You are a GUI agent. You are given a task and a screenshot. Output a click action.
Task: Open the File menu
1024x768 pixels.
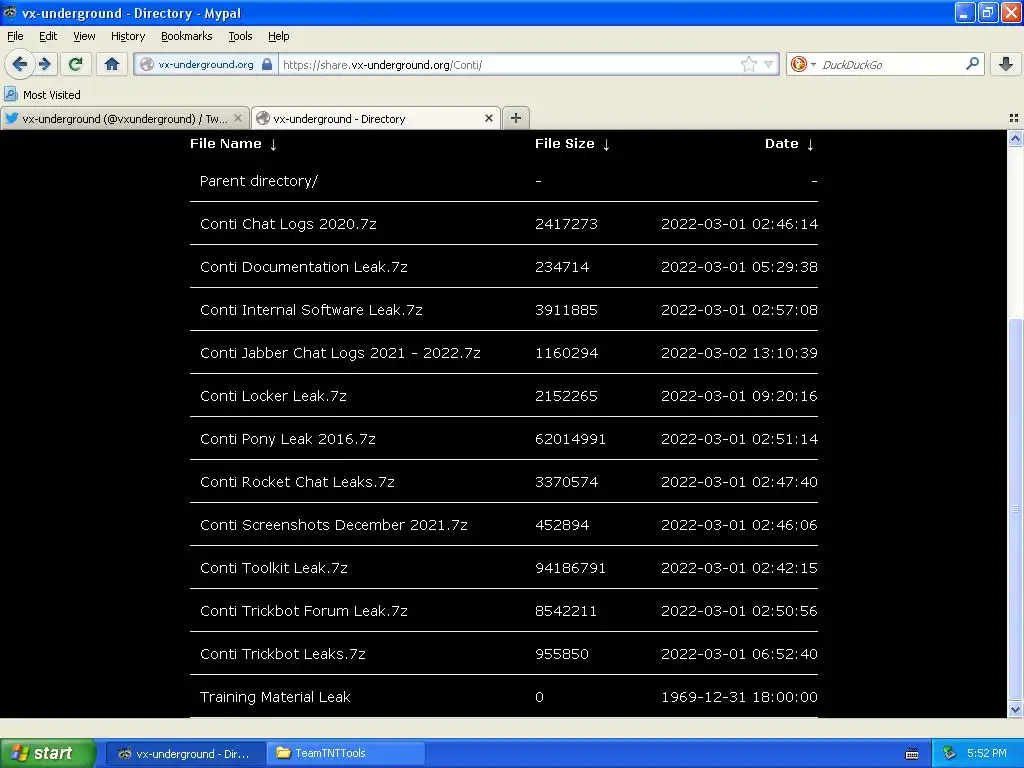coord(15,36)
